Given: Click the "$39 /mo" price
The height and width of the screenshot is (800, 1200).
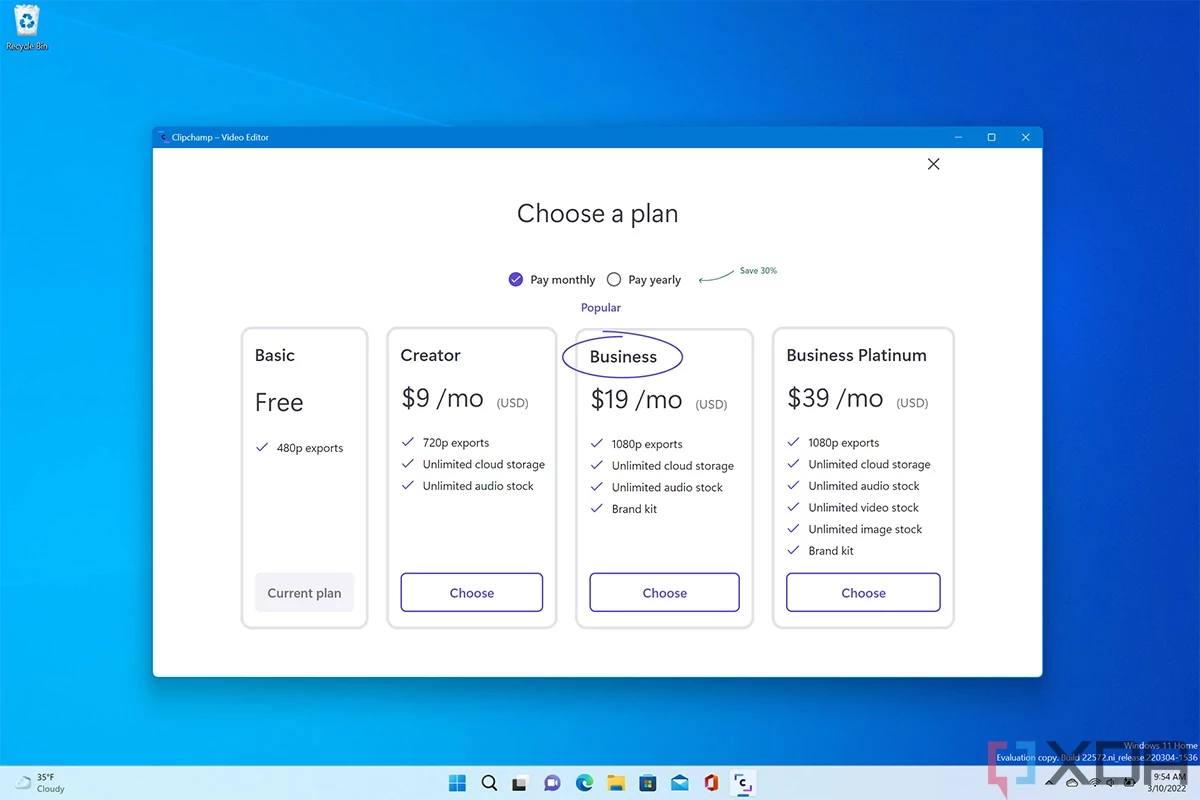Looking at the screenshot, I should point(835,398).
